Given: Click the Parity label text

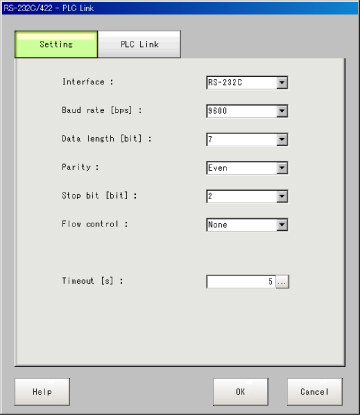Looking at the screenshot, I should click(80, 167).
